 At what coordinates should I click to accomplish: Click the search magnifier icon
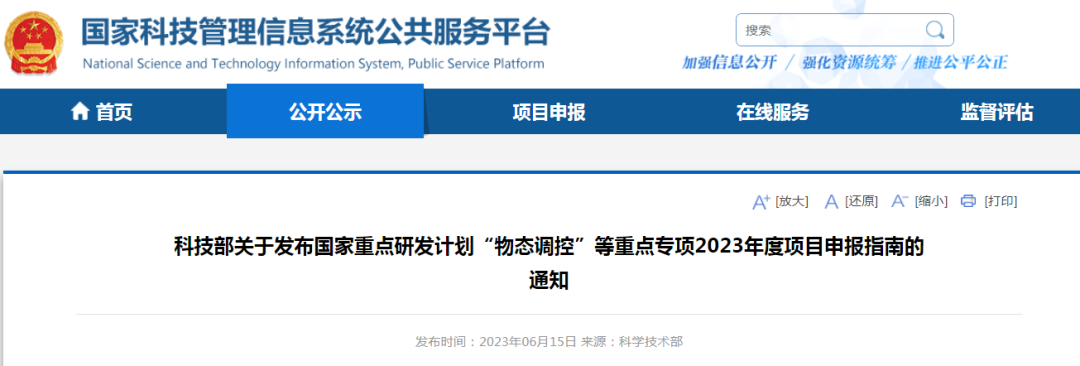coord(935,30)
